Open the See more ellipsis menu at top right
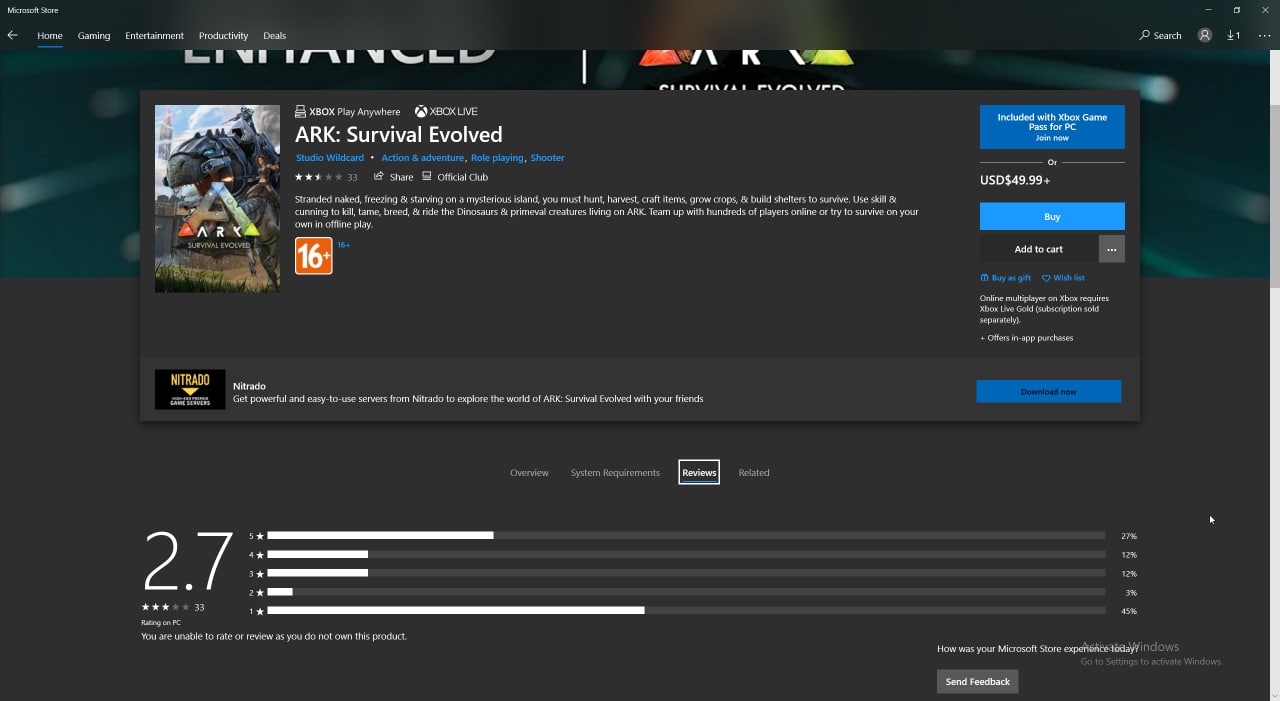Screen dimensions: 1280x701 point(1265,35)
